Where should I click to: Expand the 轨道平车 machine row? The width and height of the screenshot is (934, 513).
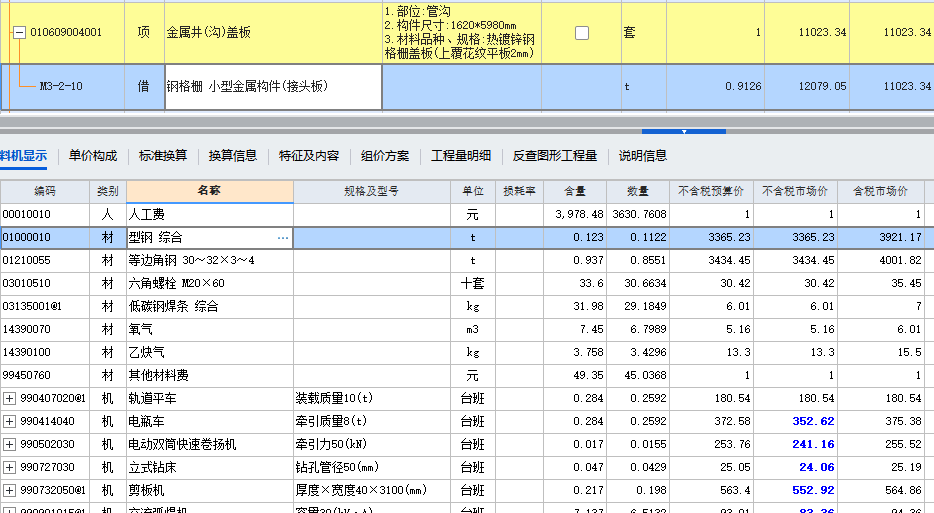(10, 399)
